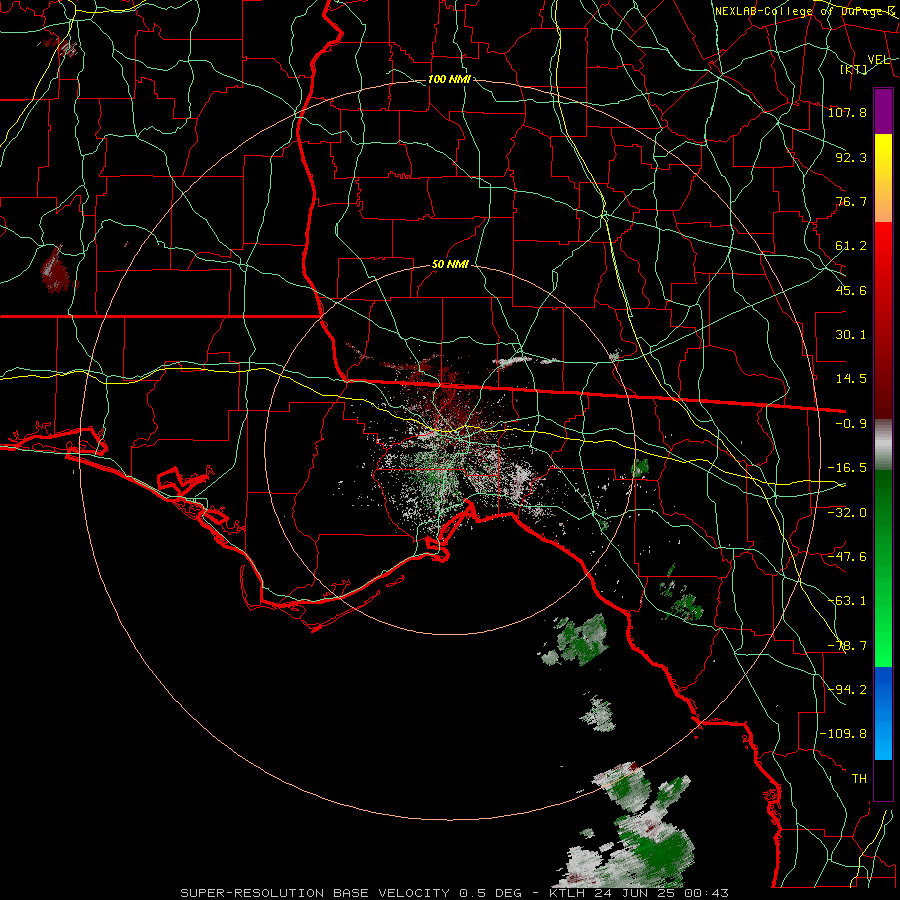This screenshot has width=900, height=900.
Task: Click the [KT] units label
Action: point(853,69)
